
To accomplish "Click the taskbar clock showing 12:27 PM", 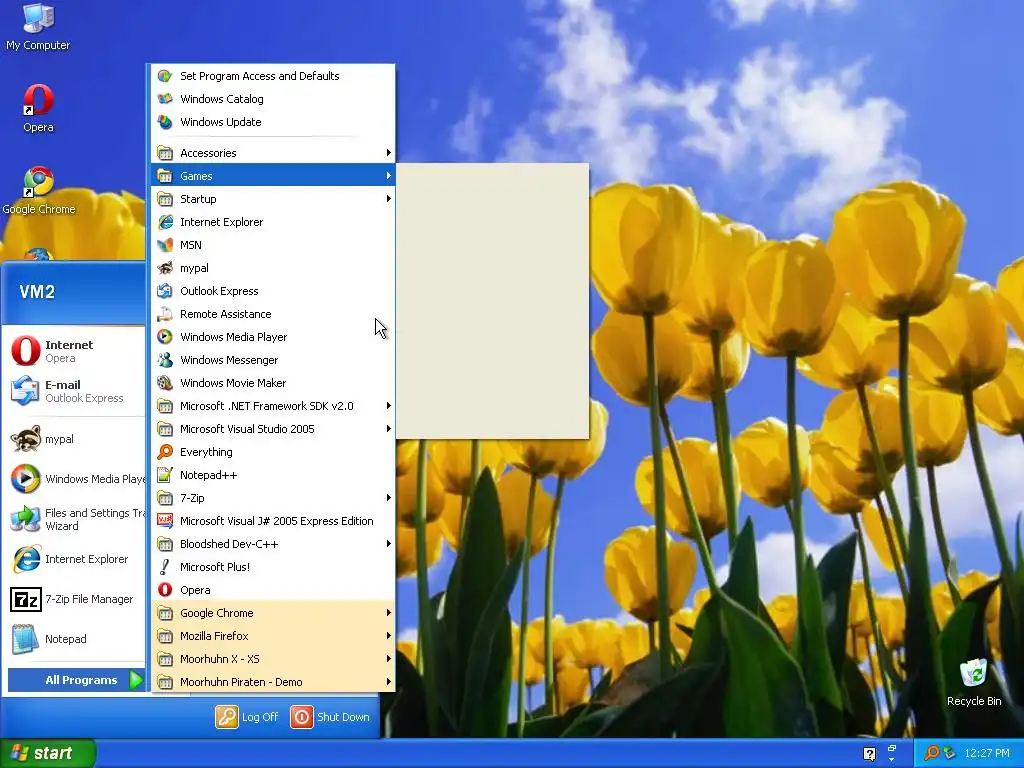I will [x=987, y=753].
